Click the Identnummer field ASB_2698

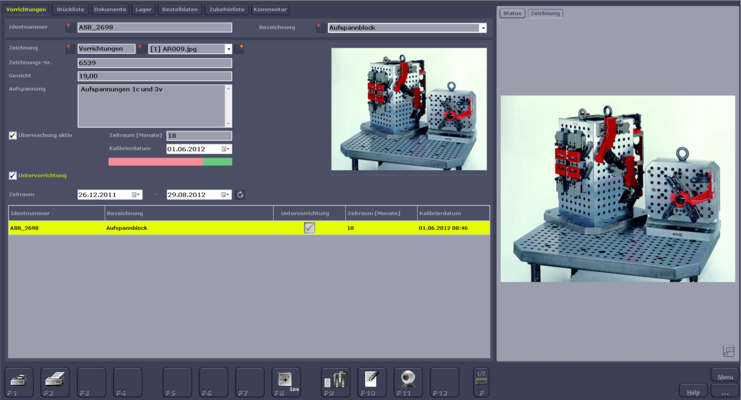tap(155, 27)
